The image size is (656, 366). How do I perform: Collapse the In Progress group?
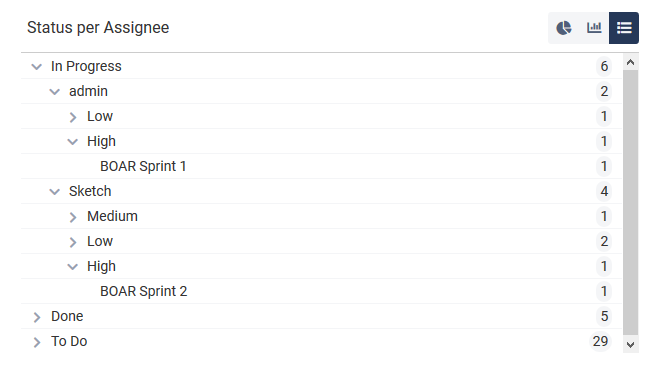pyautogui.click(x=37, y=67)
